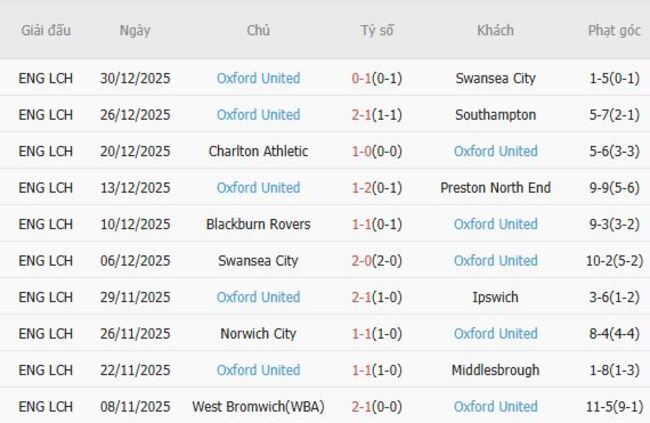Click the Tỷ số column header
This screenshot has height=423, width=650.
pos(377,30)
